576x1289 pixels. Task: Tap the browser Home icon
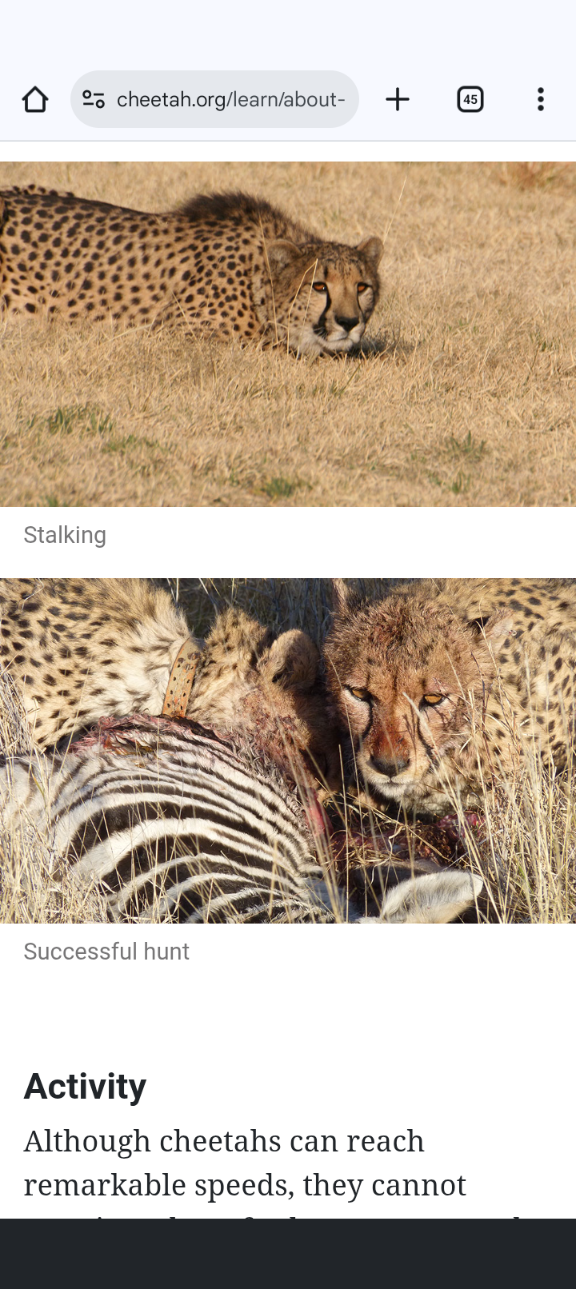click(x=35, y=99)
